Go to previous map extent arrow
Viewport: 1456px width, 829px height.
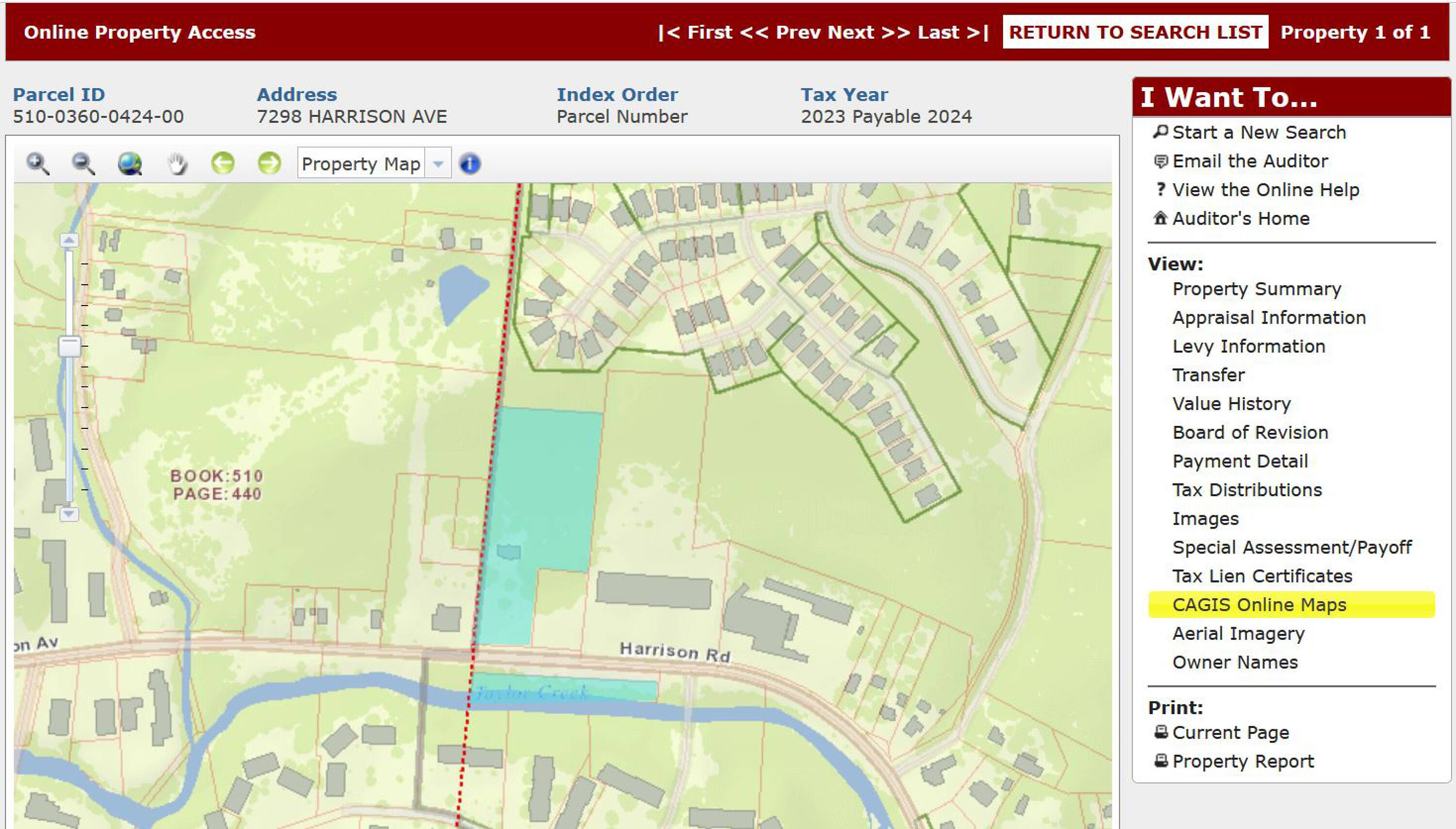(223, 163)
